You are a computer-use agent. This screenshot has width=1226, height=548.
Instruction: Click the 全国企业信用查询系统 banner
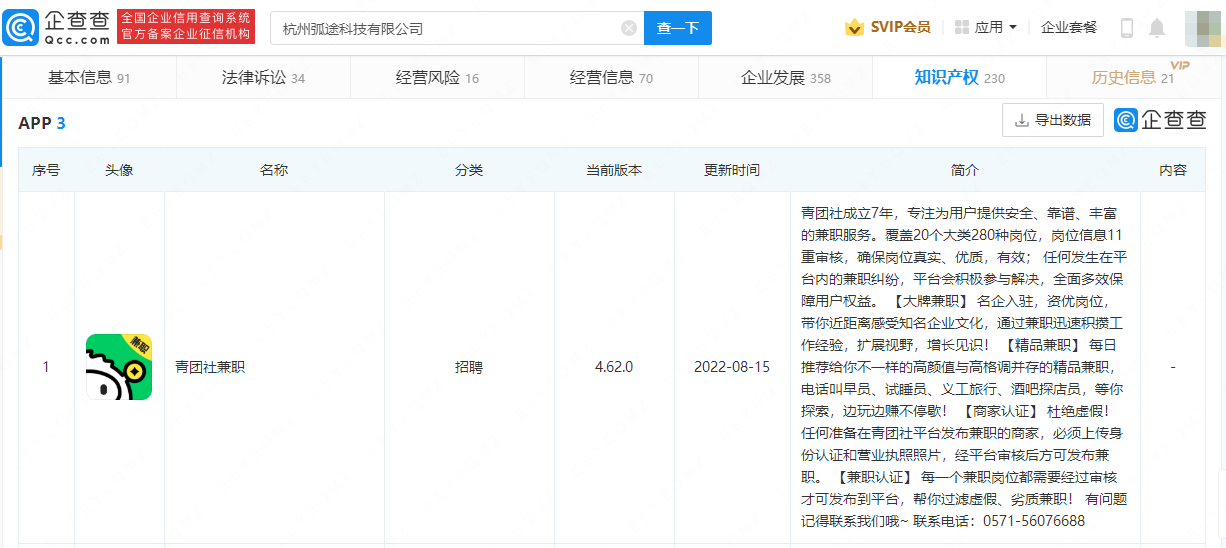[186, 27]
